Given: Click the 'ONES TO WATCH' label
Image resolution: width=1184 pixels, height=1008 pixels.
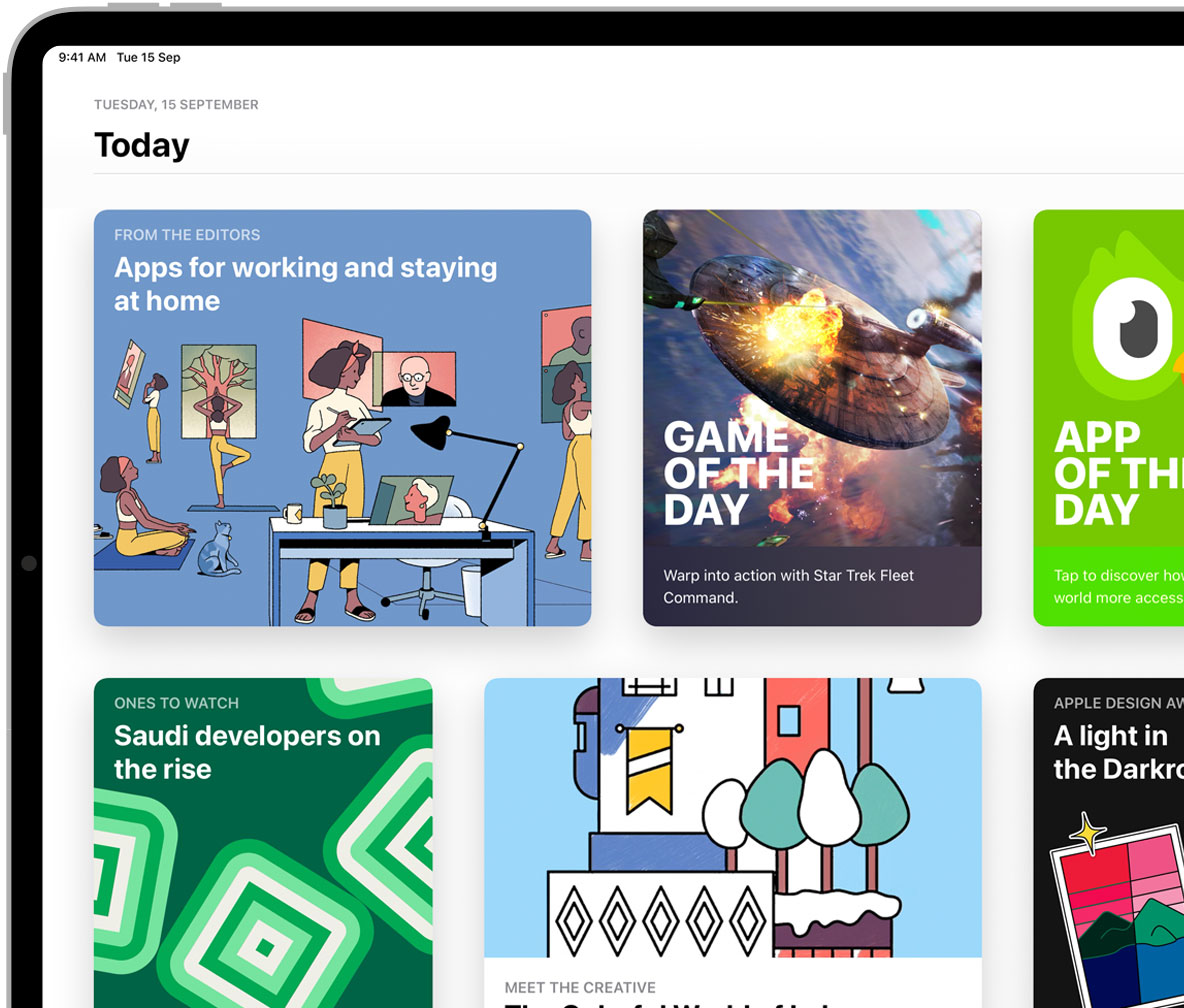Looking at the screenshot, I should [177, 703].
